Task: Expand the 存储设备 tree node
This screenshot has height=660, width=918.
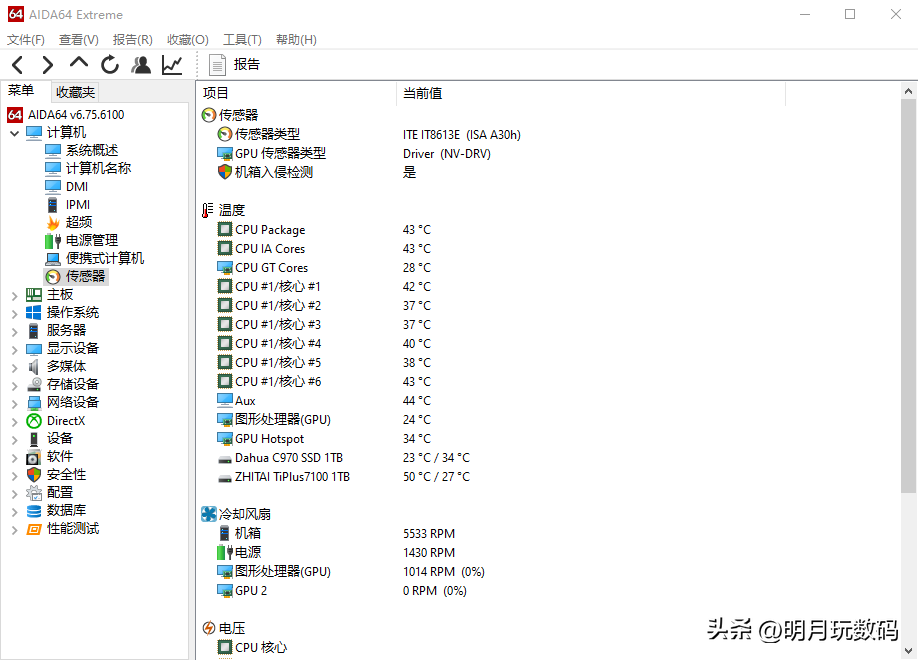Action: [15, 386]
